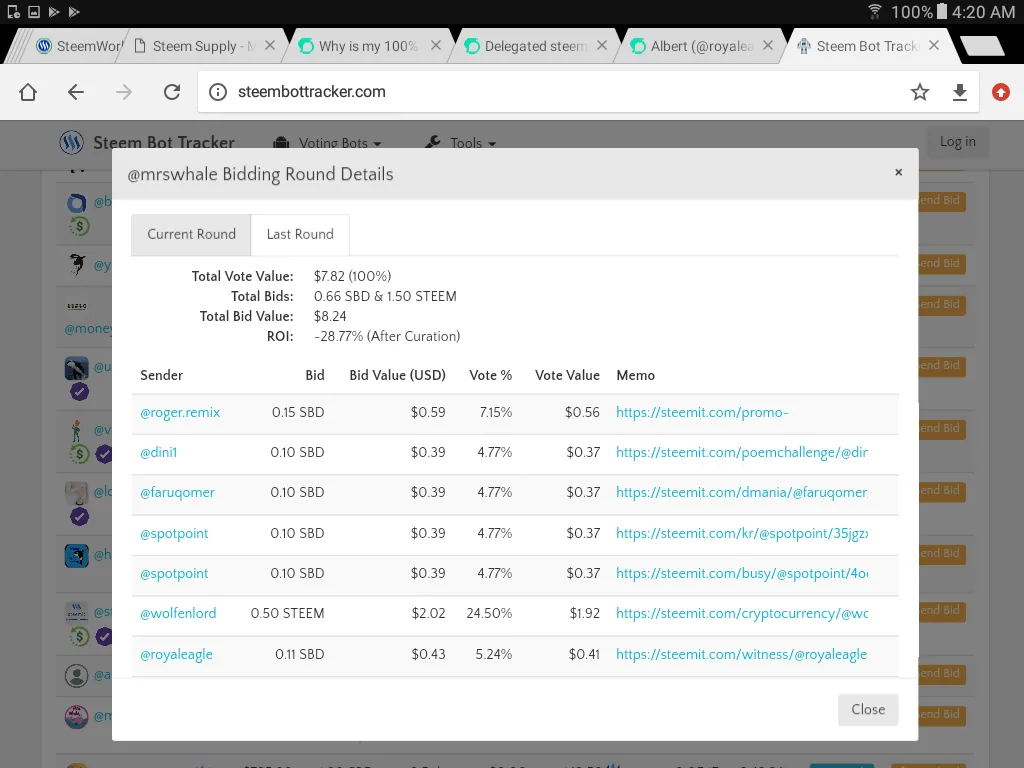
Task: Select the 0.50 STEEM bid cell
Action: tap(287, 614)
